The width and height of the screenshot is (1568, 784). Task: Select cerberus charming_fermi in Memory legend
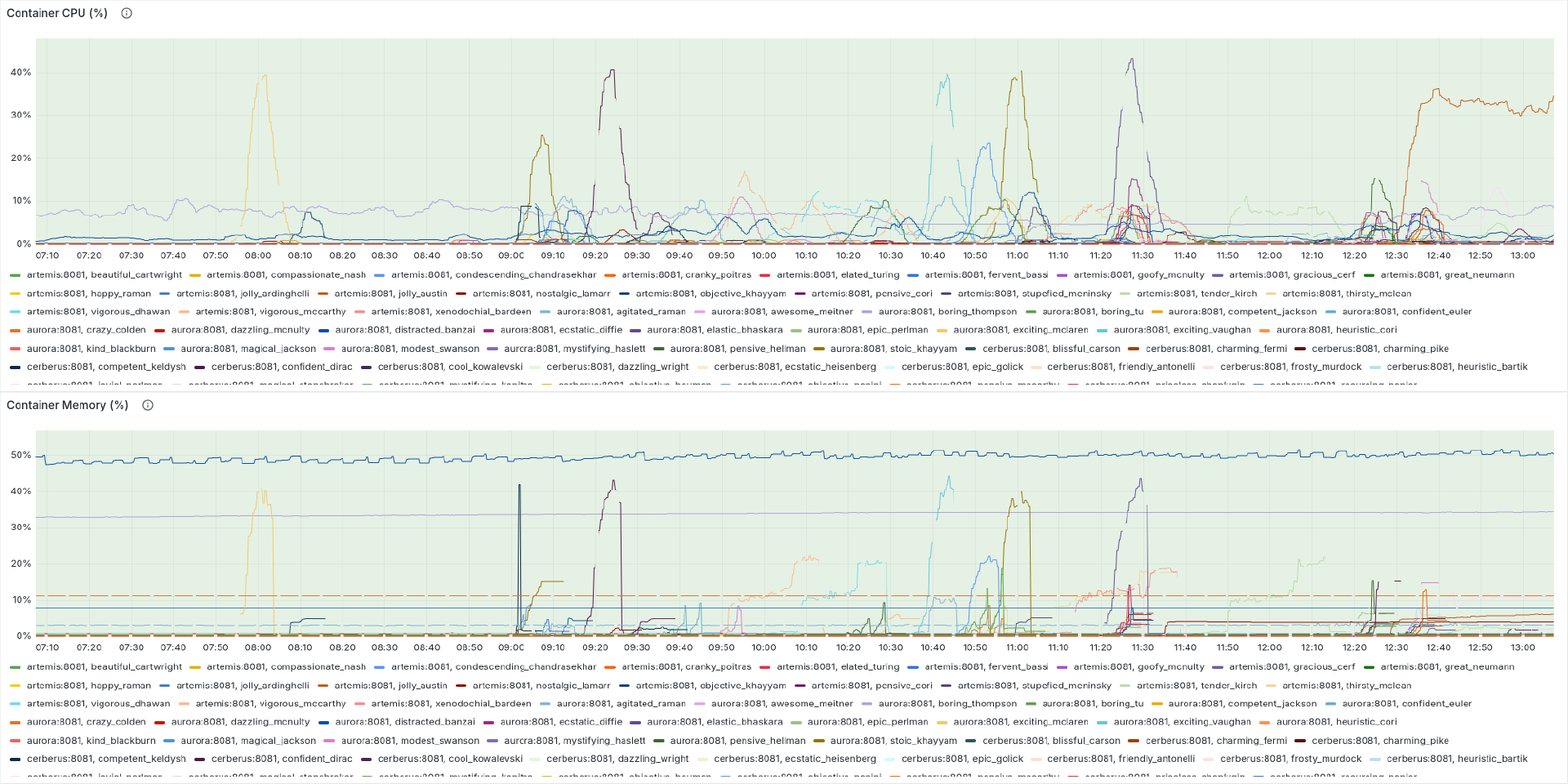click(x=1216, y=741)
